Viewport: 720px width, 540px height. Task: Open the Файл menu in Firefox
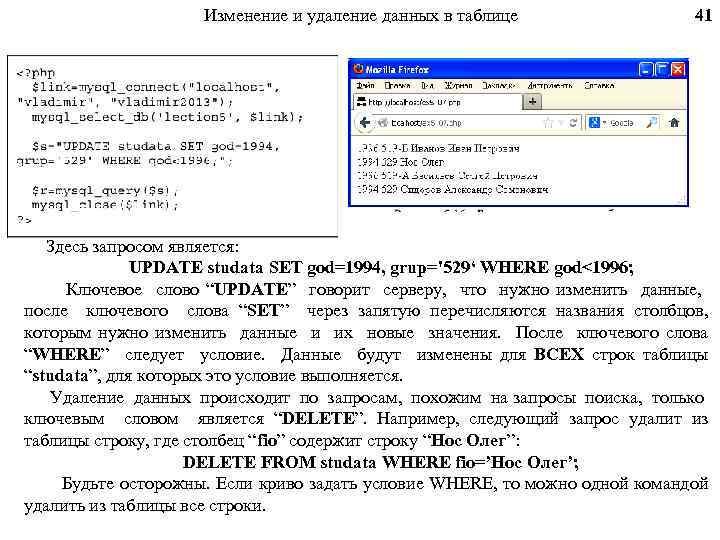[365, 85]
